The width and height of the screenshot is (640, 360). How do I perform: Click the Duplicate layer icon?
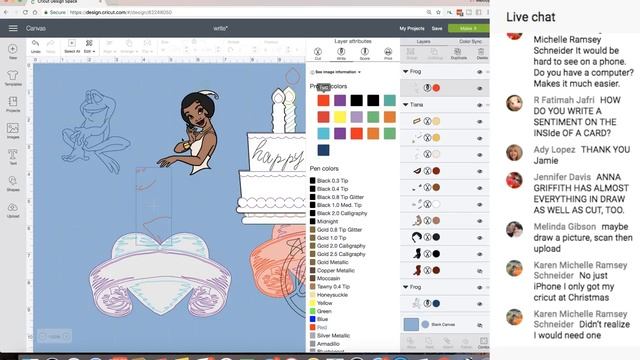tap(458, 53)
